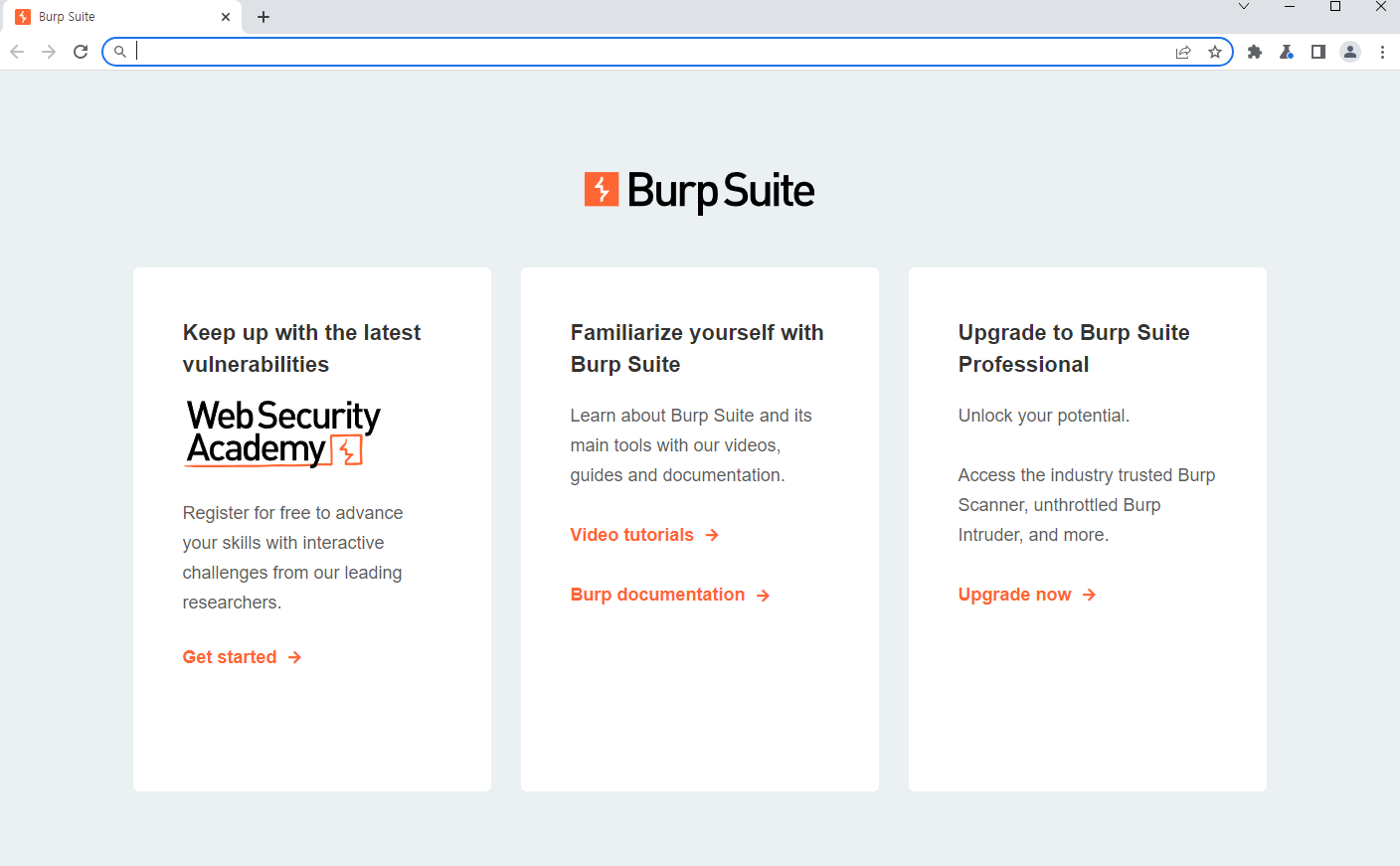Screen dimensions: 1400x866
Task: Minimize the browser window
Action: pos(1290,7)
